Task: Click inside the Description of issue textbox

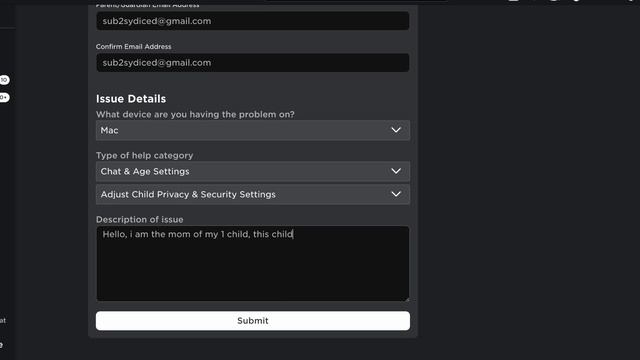Action: click(253, 264)
